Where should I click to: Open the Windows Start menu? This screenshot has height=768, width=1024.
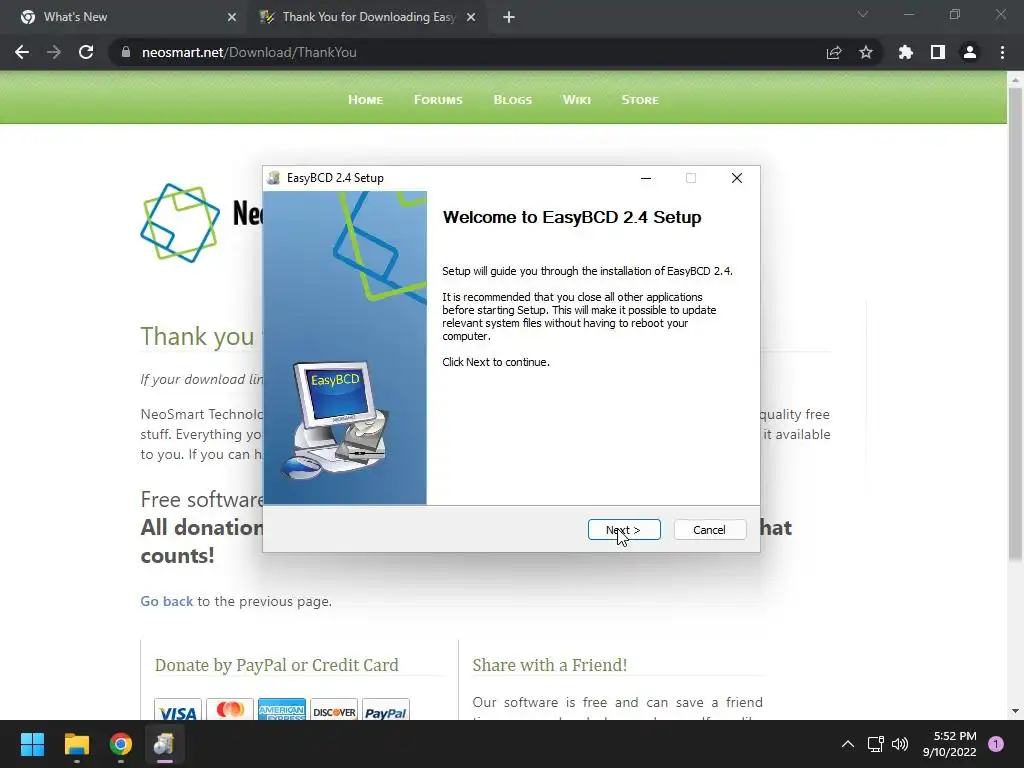pyautogui.click(x=32, y=744)
